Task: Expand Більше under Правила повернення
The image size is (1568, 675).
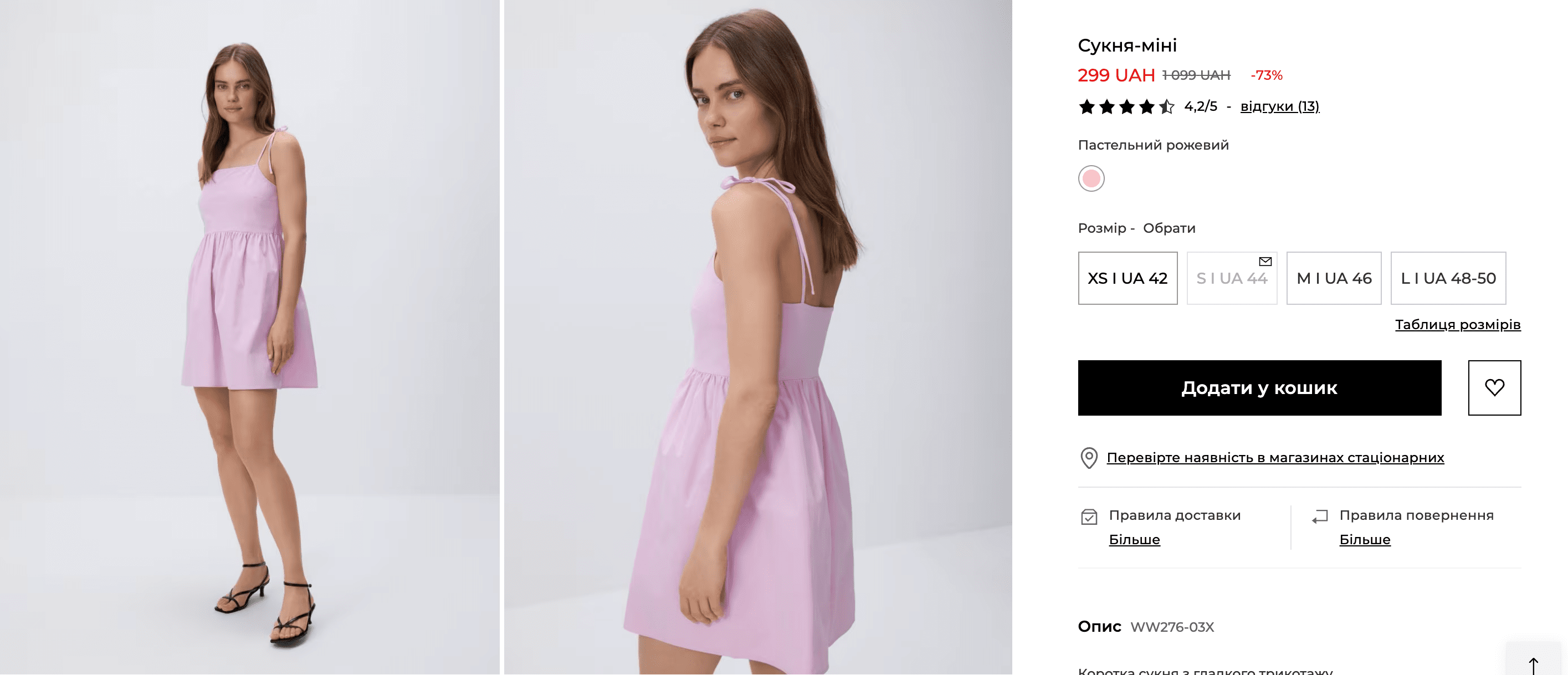Action: tap(1364, 539)
